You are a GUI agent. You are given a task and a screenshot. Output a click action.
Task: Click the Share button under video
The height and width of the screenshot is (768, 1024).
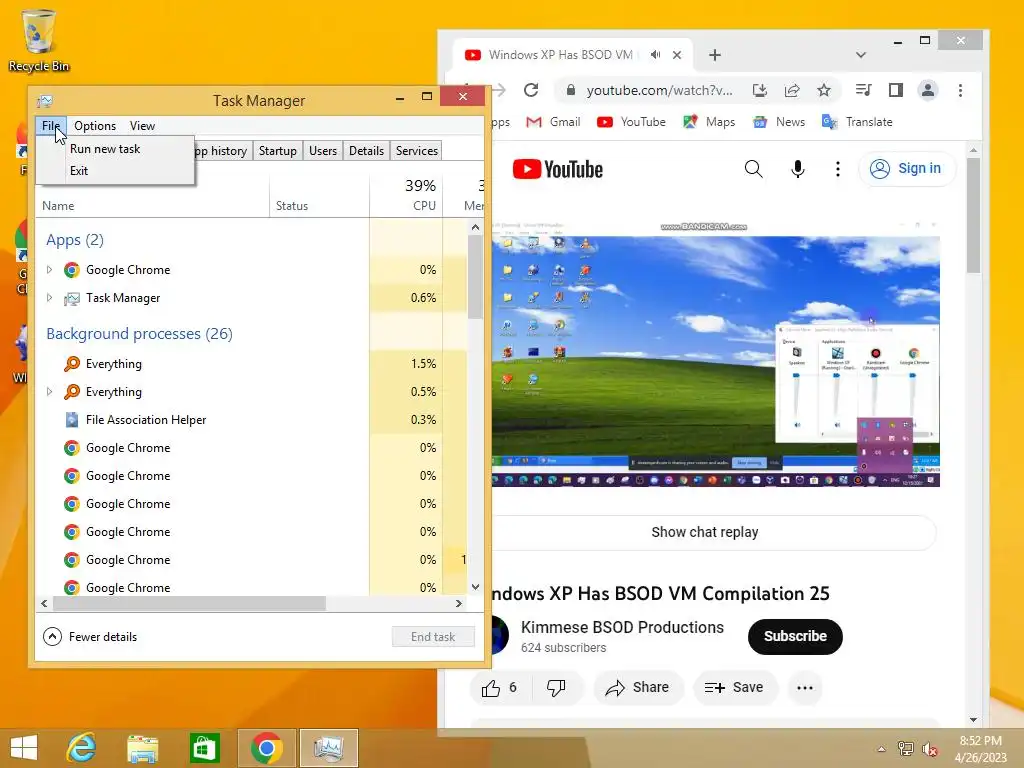point(638,688)
